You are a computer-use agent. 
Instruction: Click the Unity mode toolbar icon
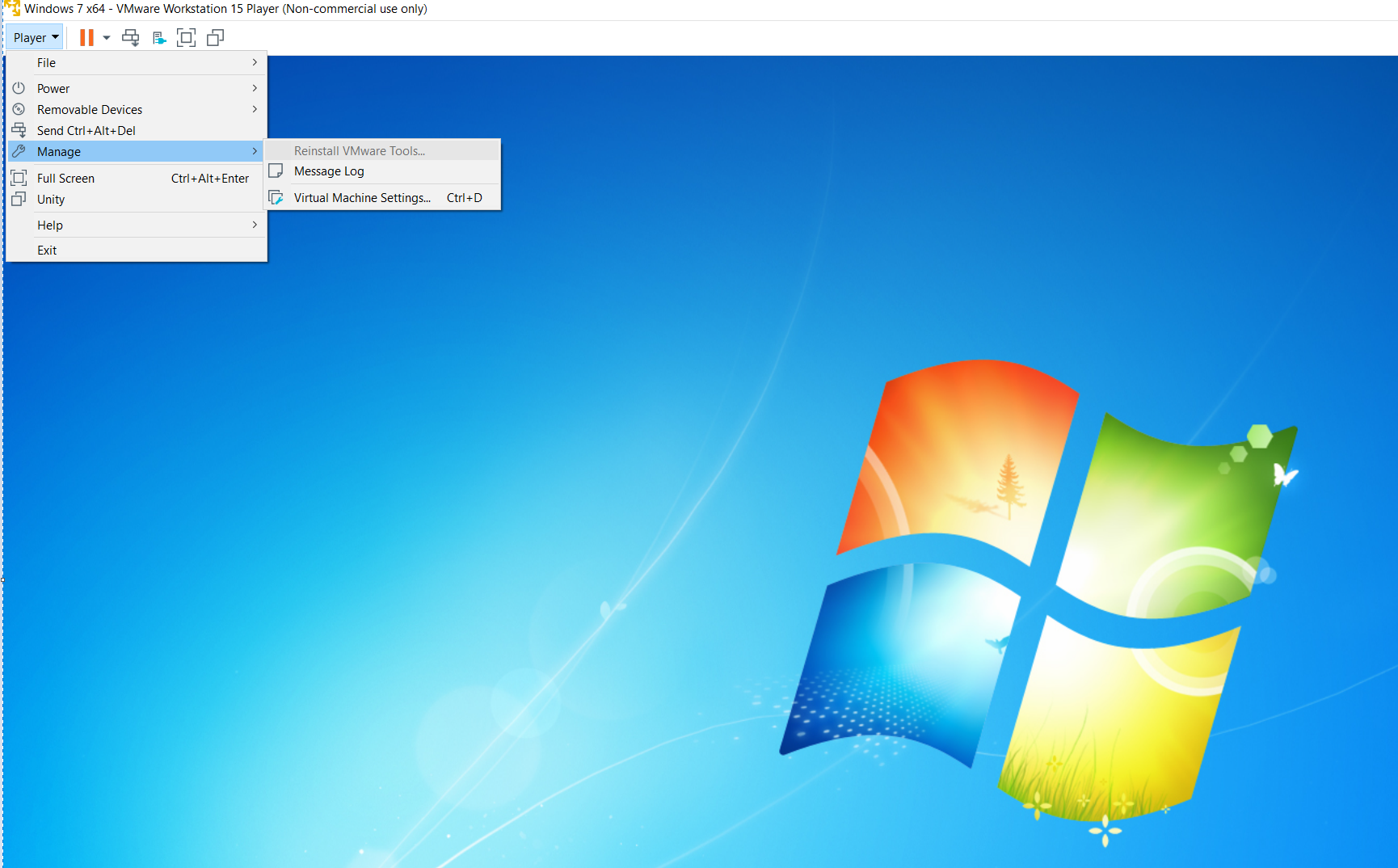(215, 37)
